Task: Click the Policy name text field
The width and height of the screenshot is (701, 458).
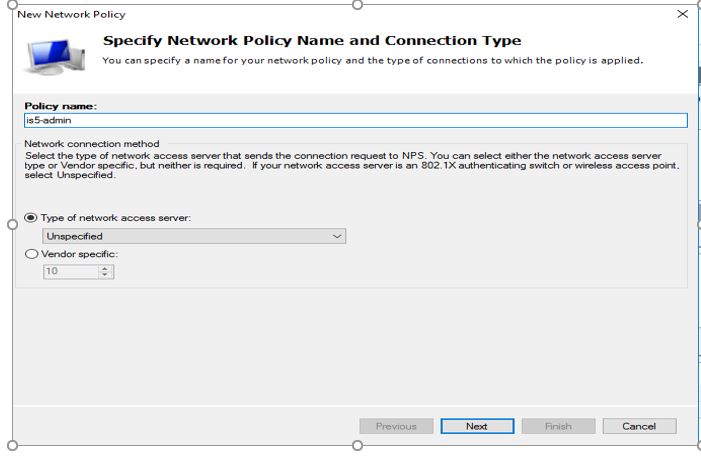Action: coord(356,120)
